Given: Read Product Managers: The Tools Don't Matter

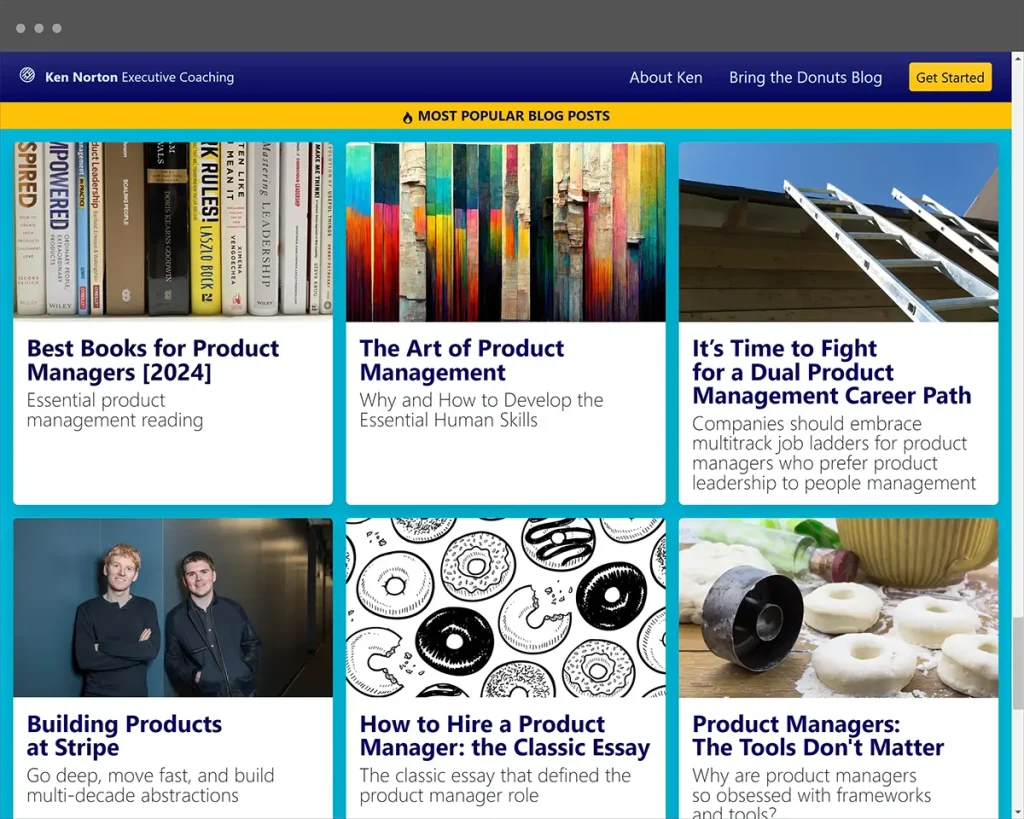Looking at the screenshot, I should (817, 736).
